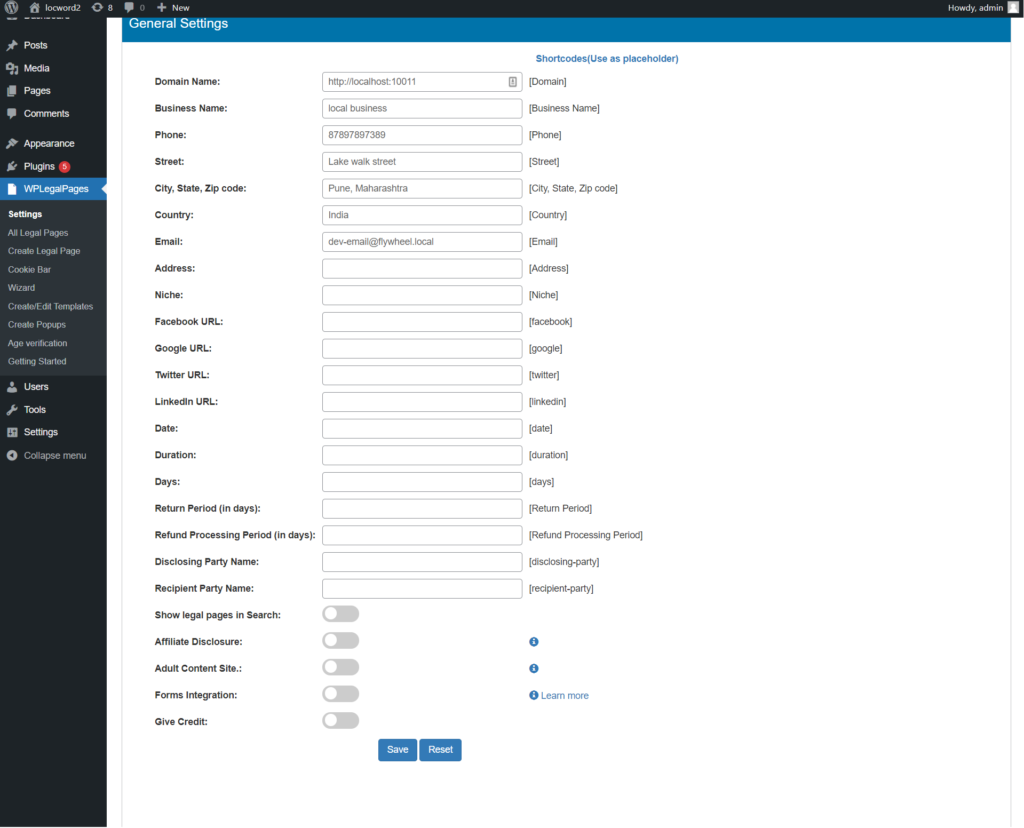Turn on the Affiliate Disclosure toggle
Screen dimensions: 1024x828
[x=340, y=640]
